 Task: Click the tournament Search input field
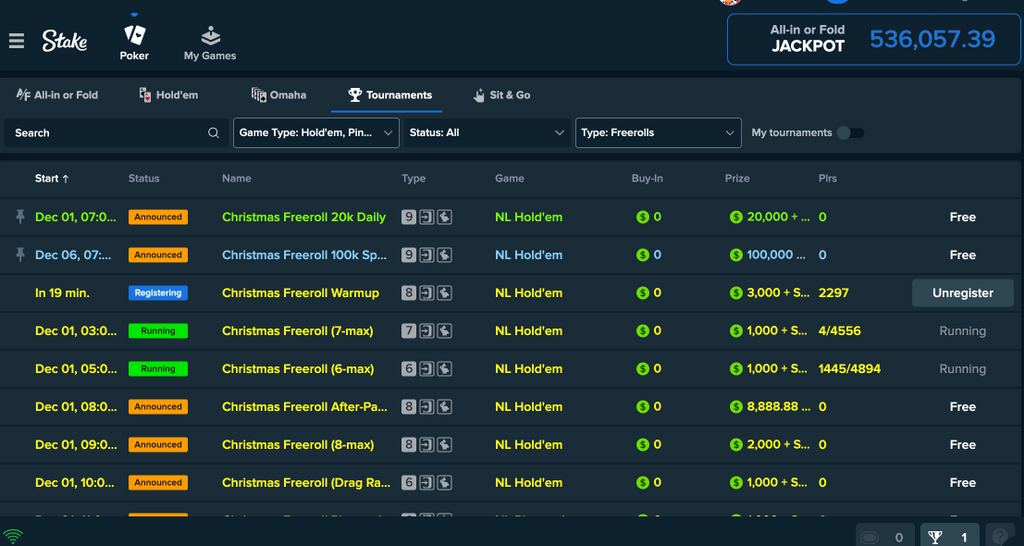click(x=105, y=133)
